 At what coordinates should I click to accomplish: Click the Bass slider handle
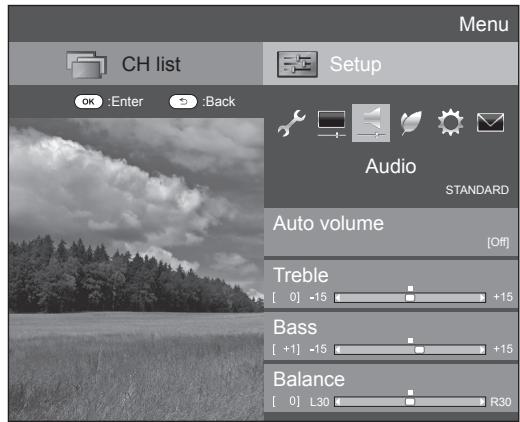419,349
